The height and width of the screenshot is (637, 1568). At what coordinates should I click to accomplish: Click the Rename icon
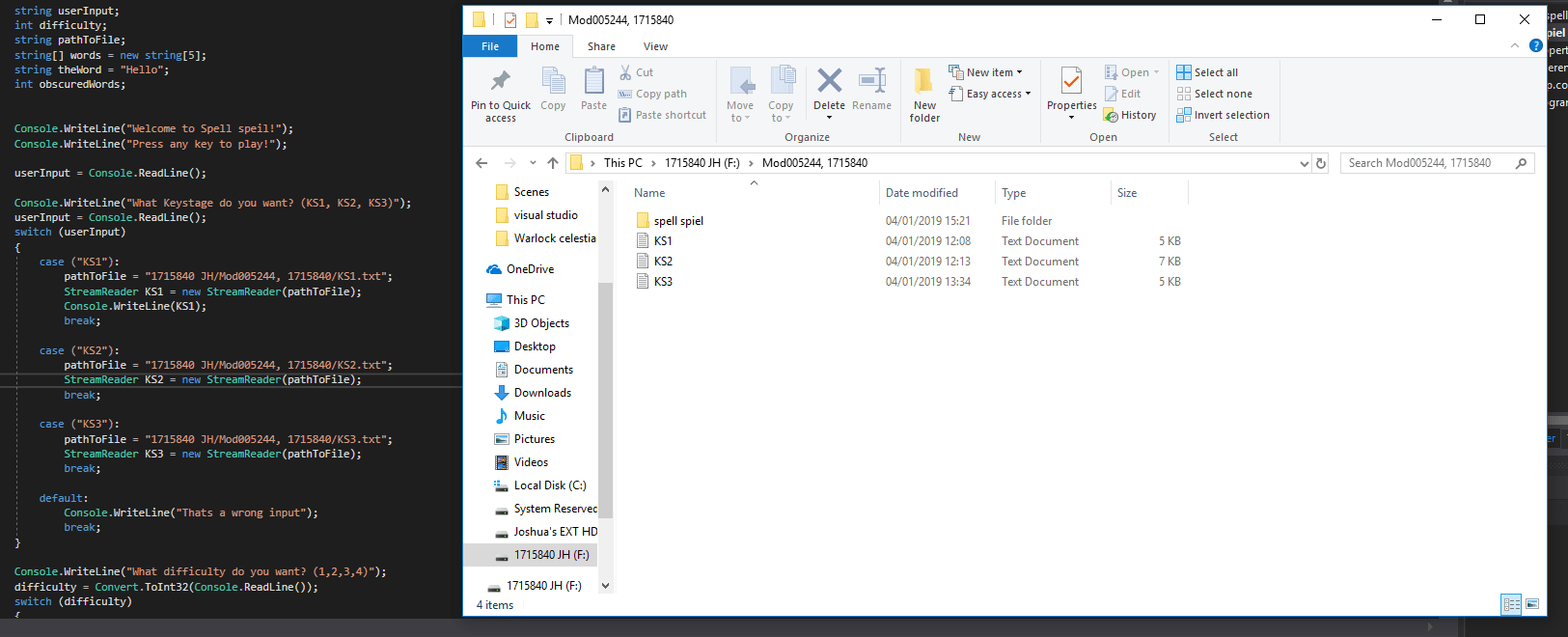coord(872,90)
